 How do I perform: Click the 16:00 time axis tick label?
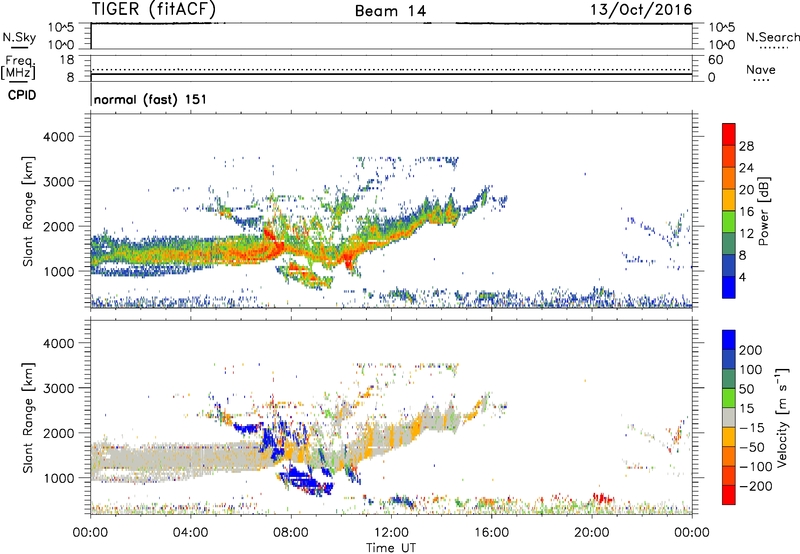(491, 533)
